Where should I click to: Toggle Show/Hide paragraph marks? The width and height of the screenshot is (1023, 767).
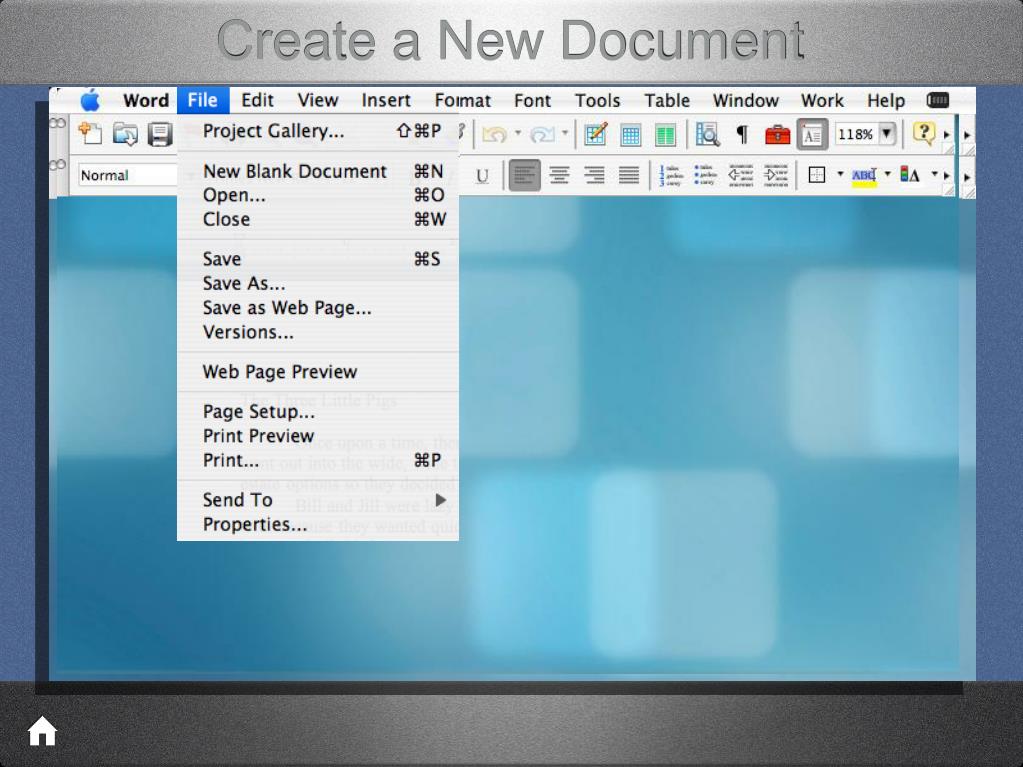click(x=742, y=135)
